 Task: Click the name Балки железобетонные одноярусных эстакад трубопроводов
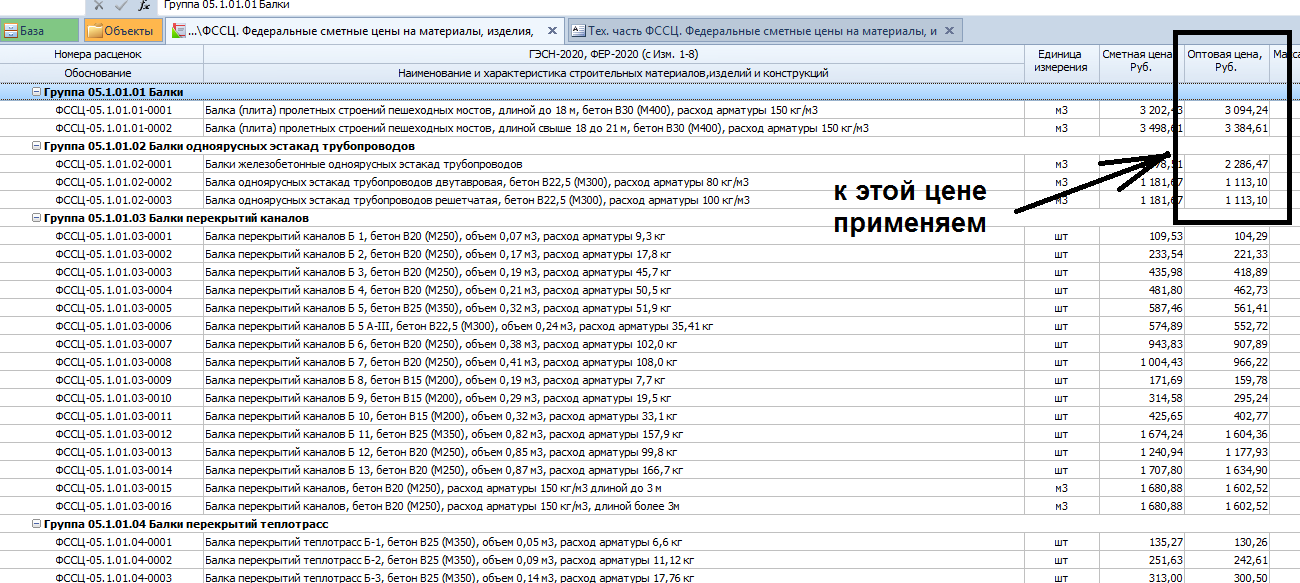364,164
